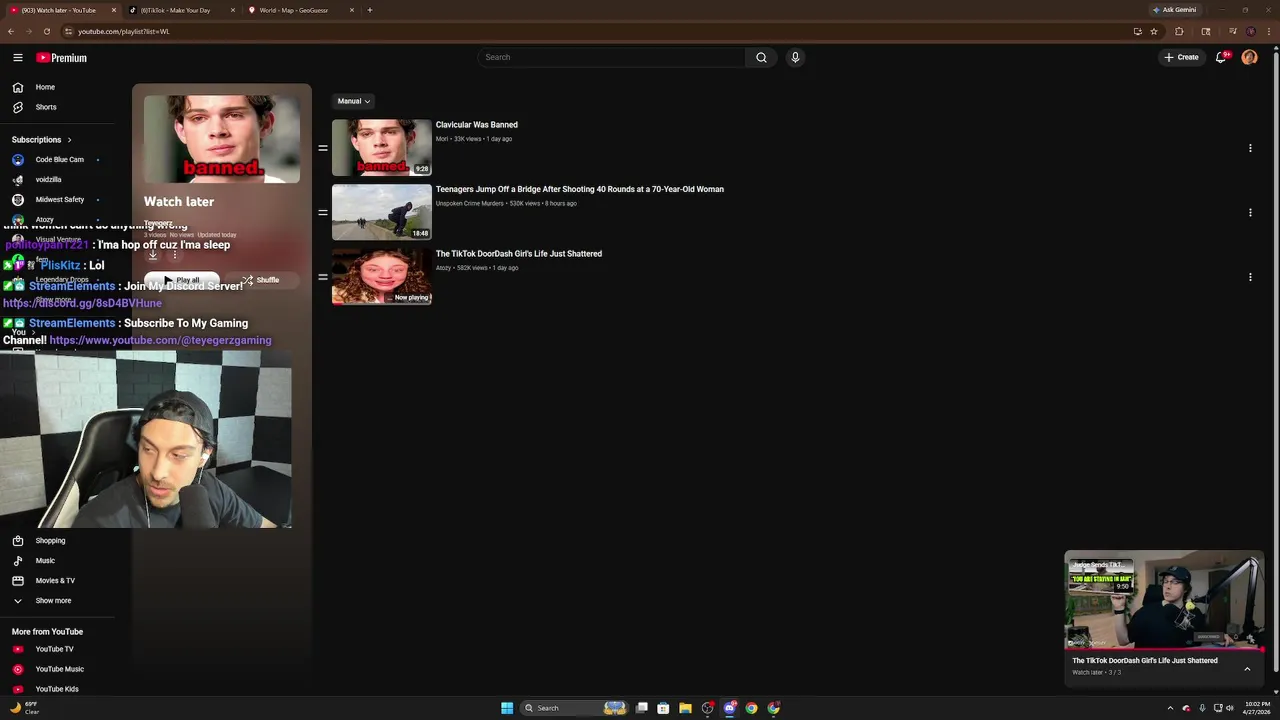Toggle Shuffle for Watch later playlist
Screen dimensions: 1280x720
pos(261,280)
